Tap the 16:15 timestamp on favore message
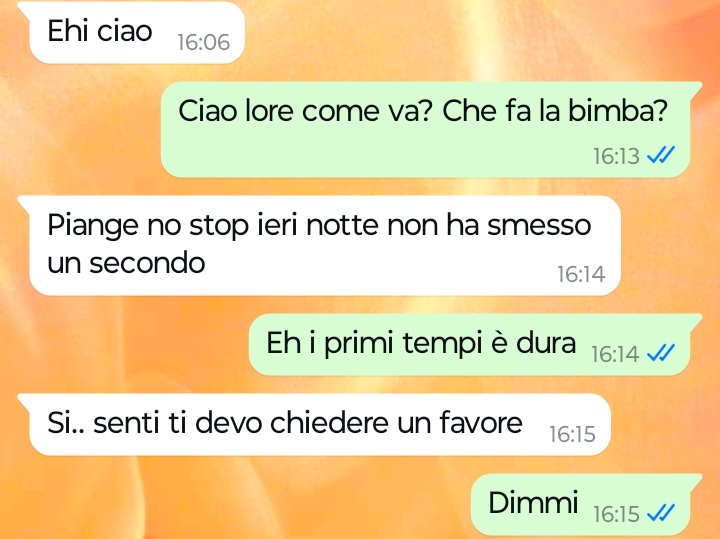Screen dimensions: 720x539 (x=572, y=434)
